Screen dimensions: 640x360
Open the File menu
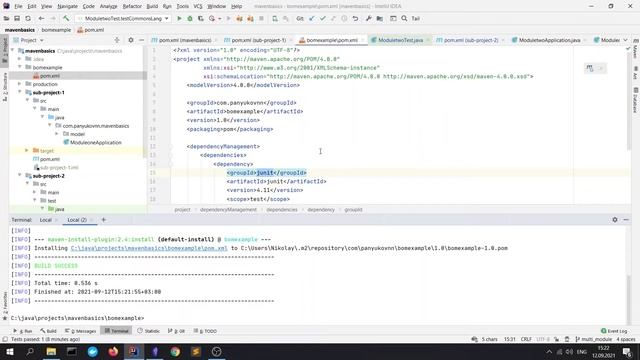coord(18,6)
